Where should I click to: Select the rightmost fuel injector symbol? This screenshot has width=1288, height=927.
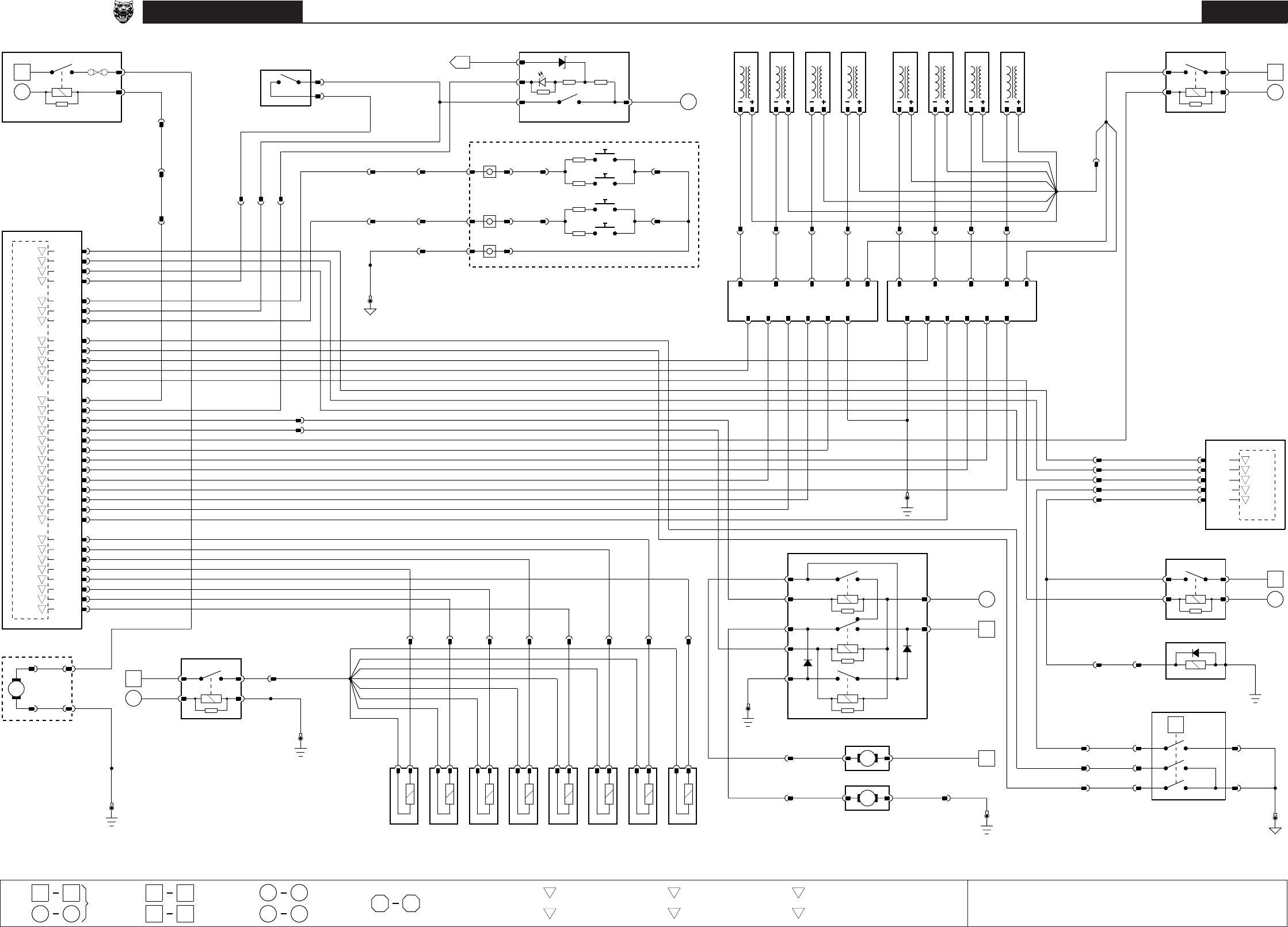coord(683,795)
